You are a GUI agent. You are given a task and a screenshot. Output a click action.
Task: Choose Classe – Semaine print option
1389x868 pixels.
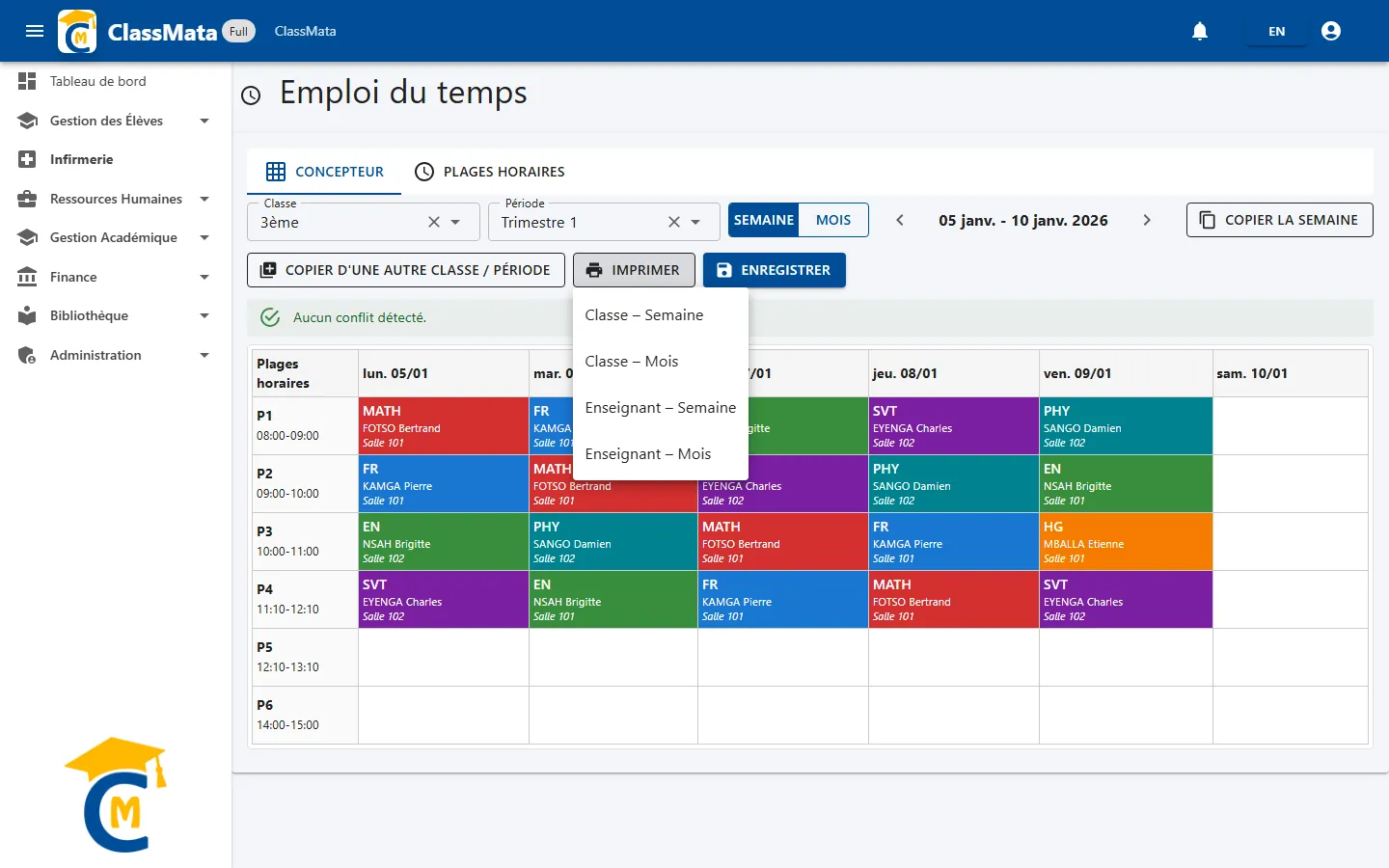pyautogui.click(x=661, y=315)
